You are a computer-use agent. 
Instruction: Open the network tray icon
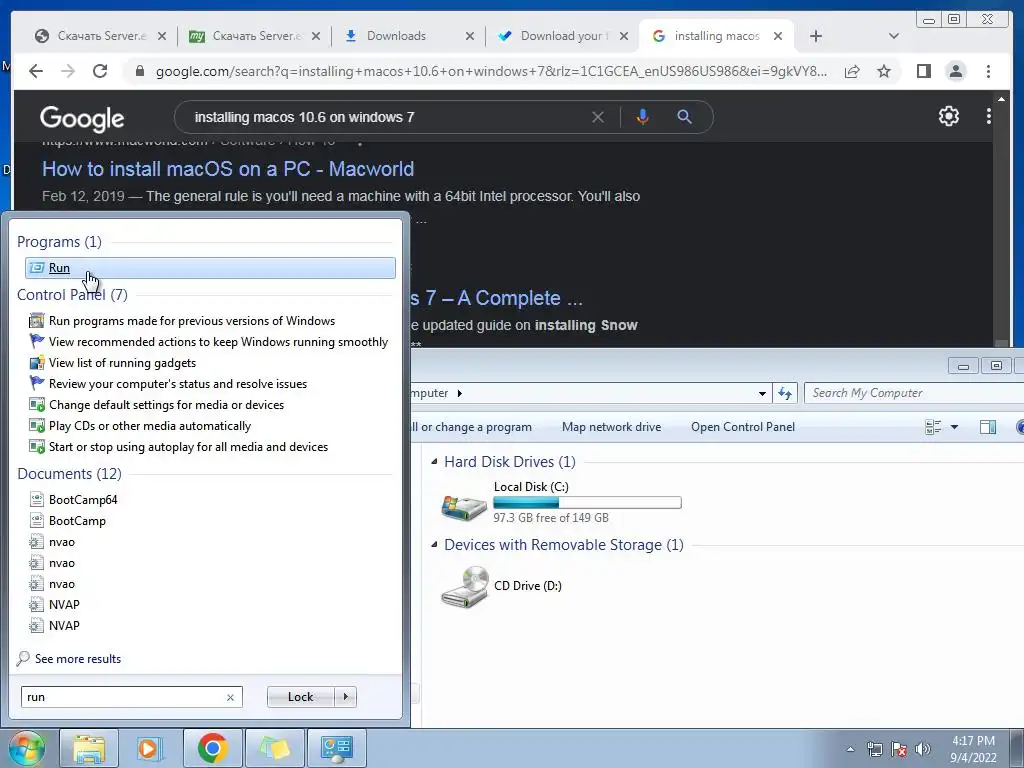pos(874,749)
